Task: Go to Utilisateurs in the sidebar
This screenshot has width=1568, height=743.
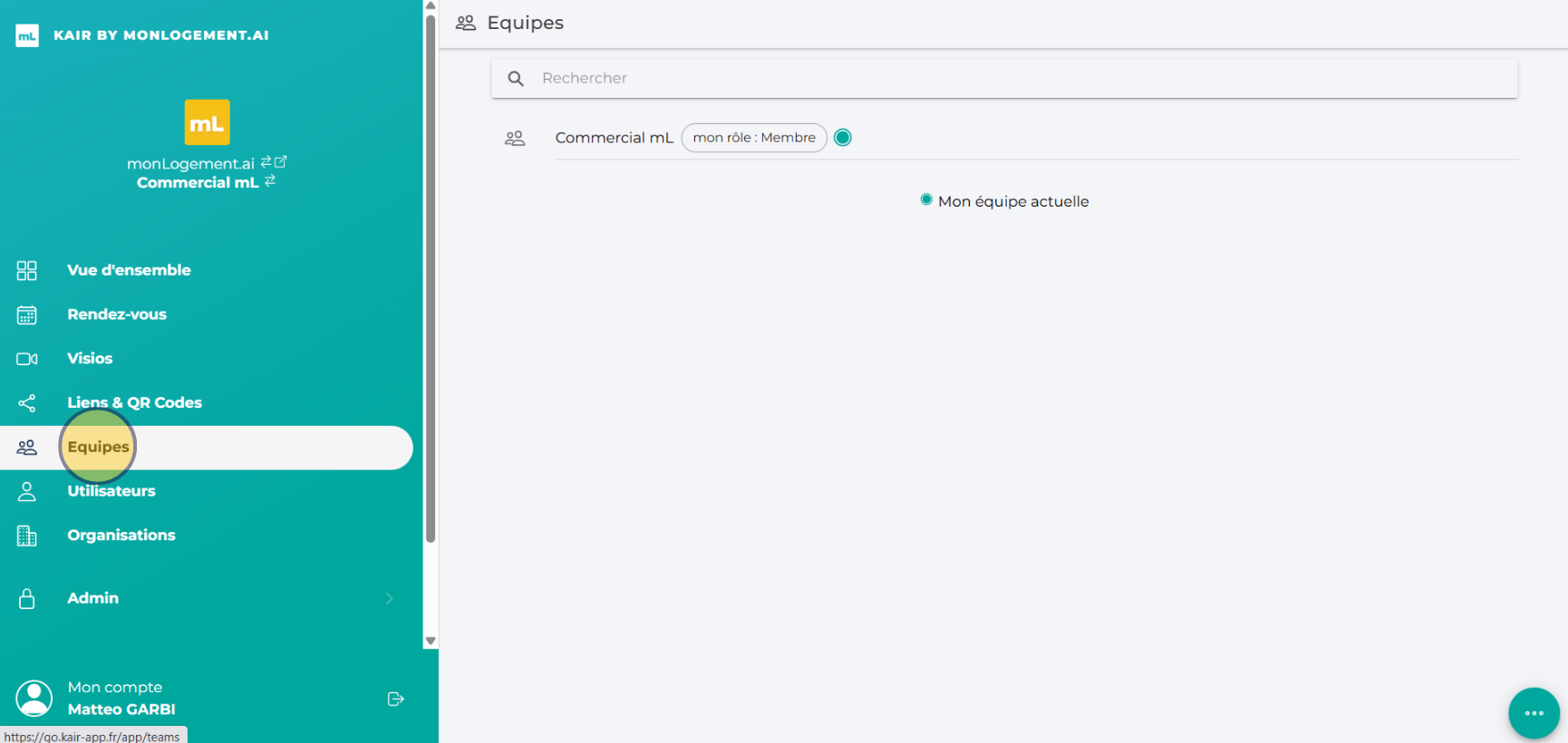Action: click(x=111, y=491)
